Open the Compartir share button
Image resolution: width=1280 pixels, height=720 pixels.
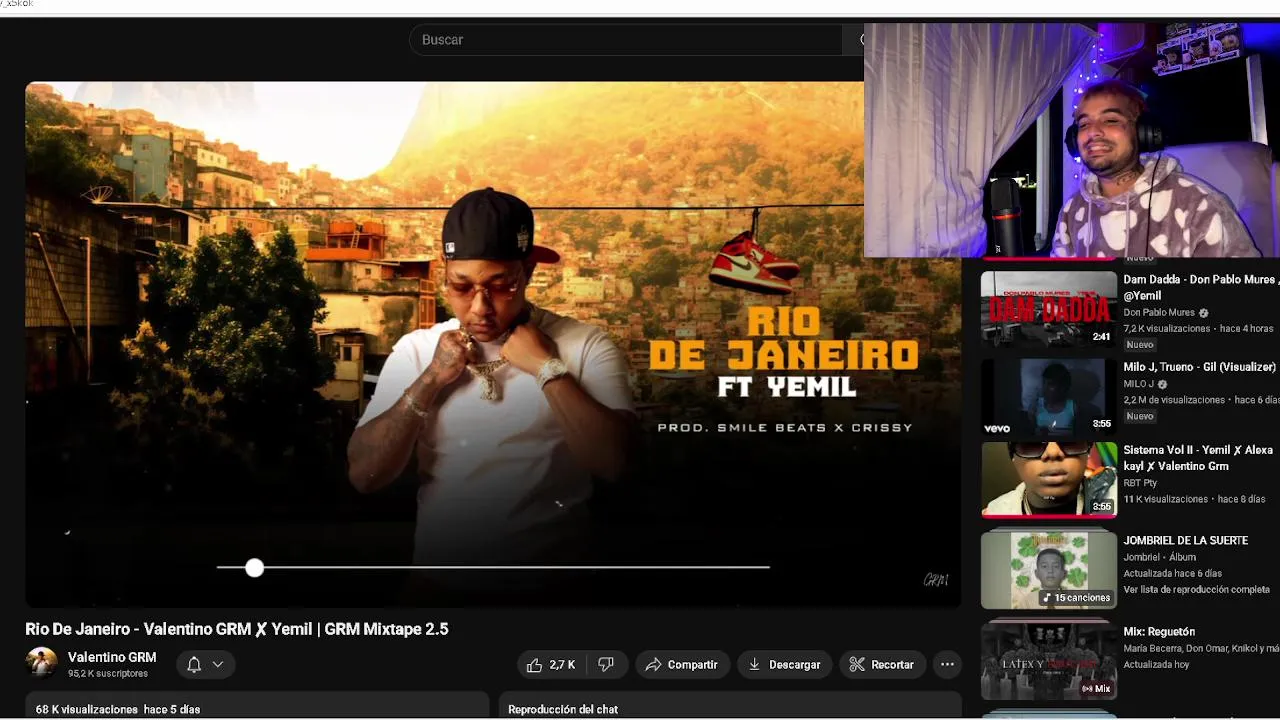[682, 665]
